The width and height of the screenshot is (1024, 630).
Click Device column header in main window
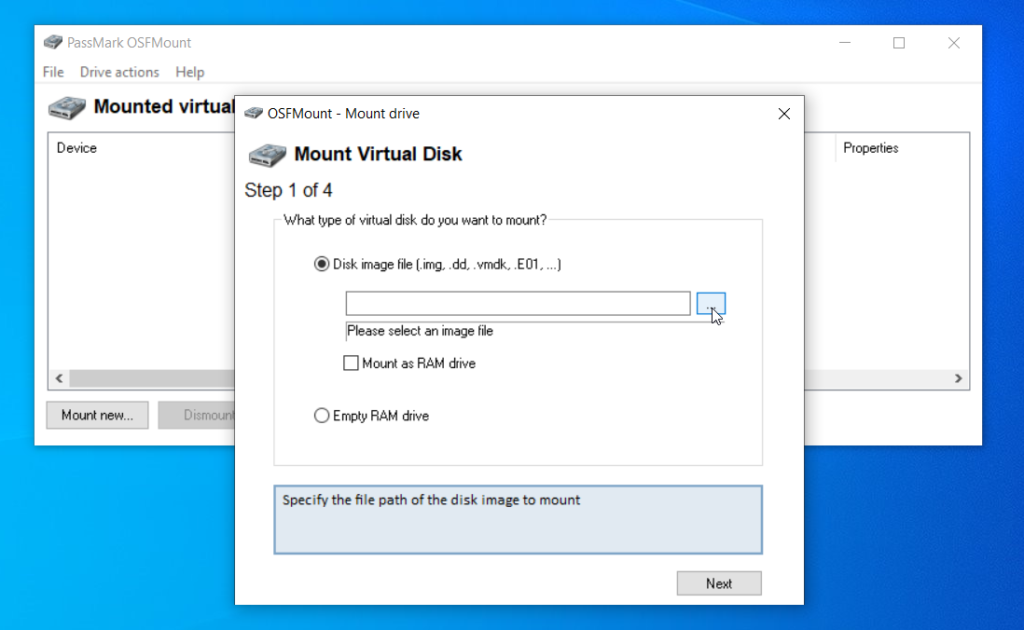pyautogui.click(x=76, y=148)
